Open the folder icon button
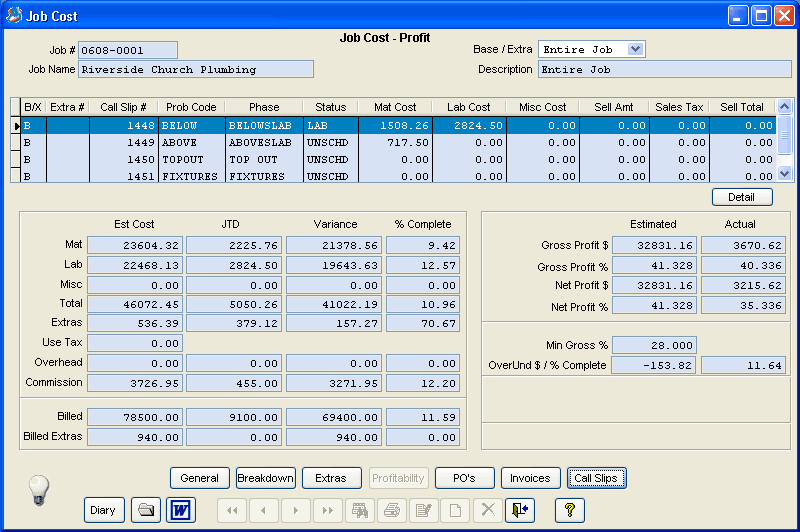The image size is (800, 532). 146,510
